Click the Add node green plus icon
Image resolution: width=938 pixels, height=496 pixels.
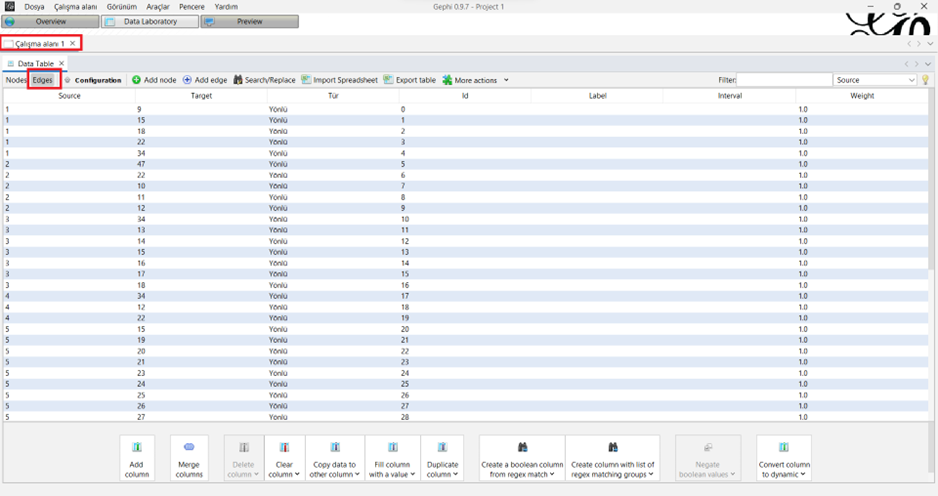pos(136,80)
